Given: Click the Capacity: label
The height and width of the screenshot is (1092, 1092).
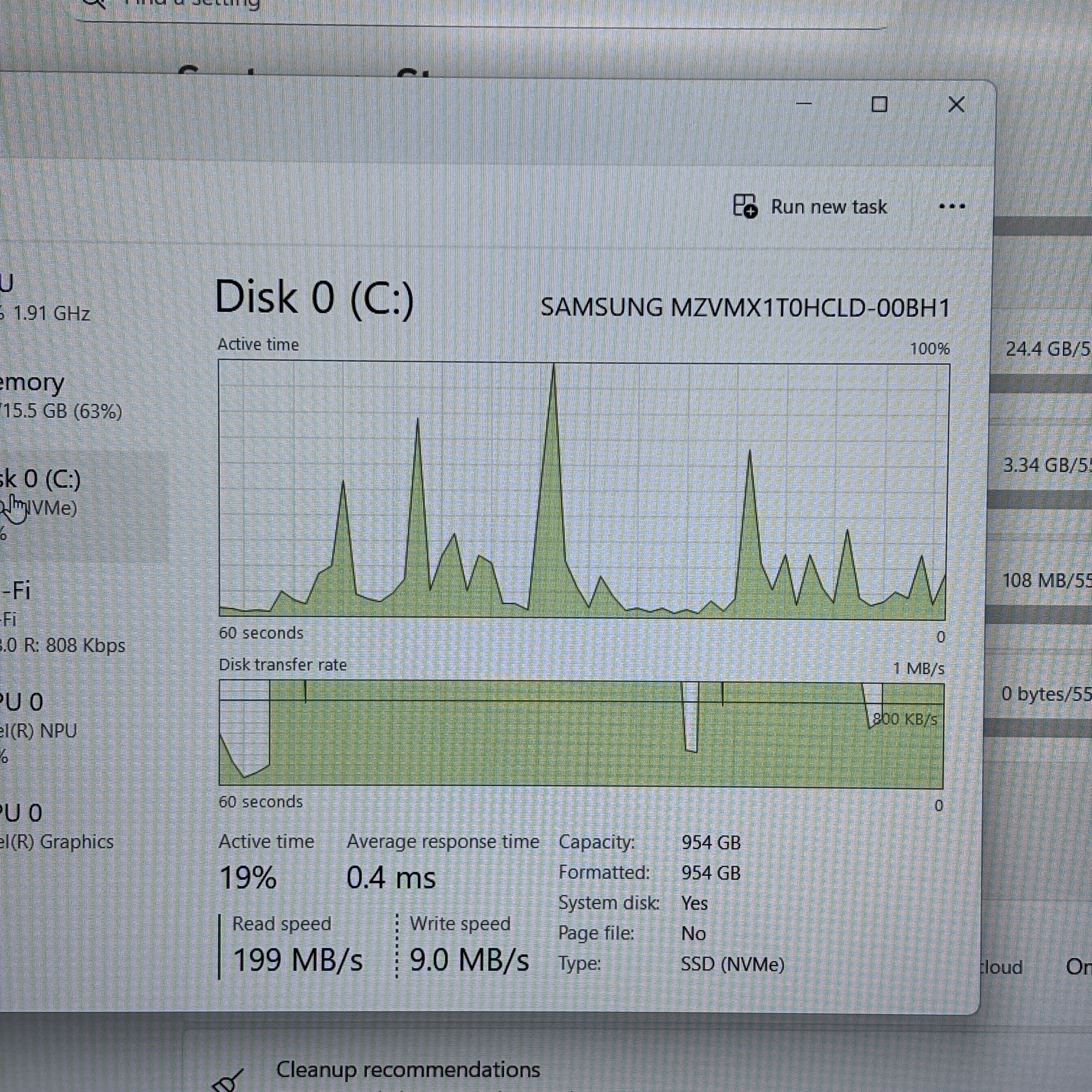Looking at the screenshot, I should pyautogui.click(x=597, y=842).
